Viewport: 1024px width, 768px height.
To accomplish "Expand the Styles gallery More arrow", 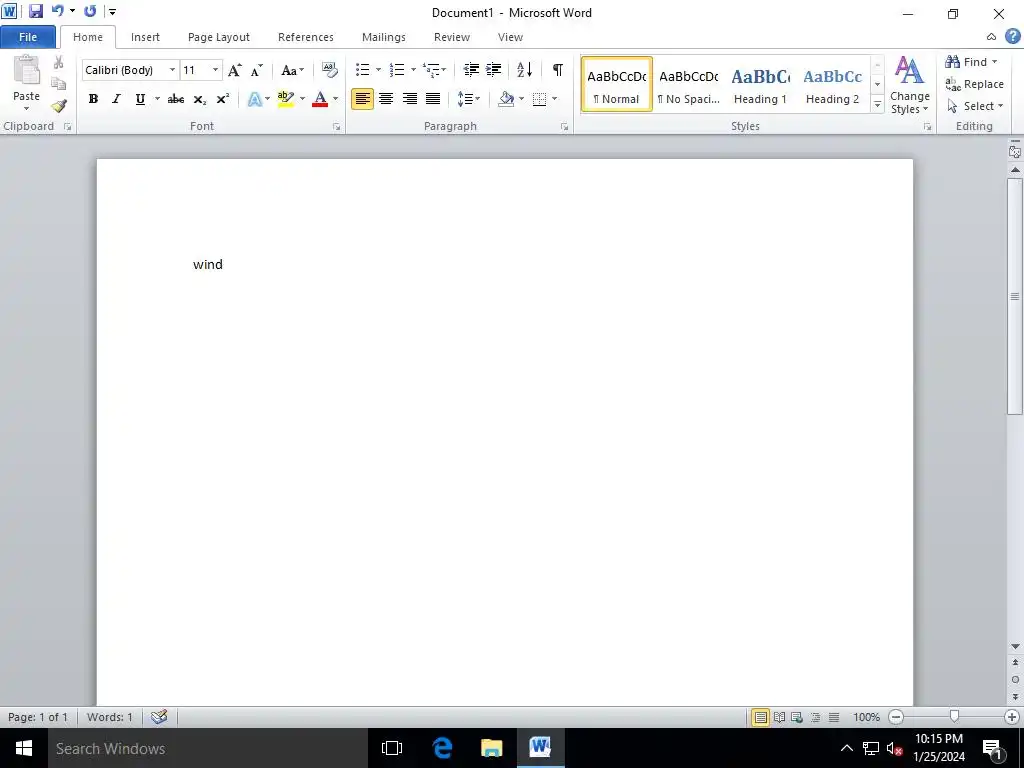I will tap(878, 104).
